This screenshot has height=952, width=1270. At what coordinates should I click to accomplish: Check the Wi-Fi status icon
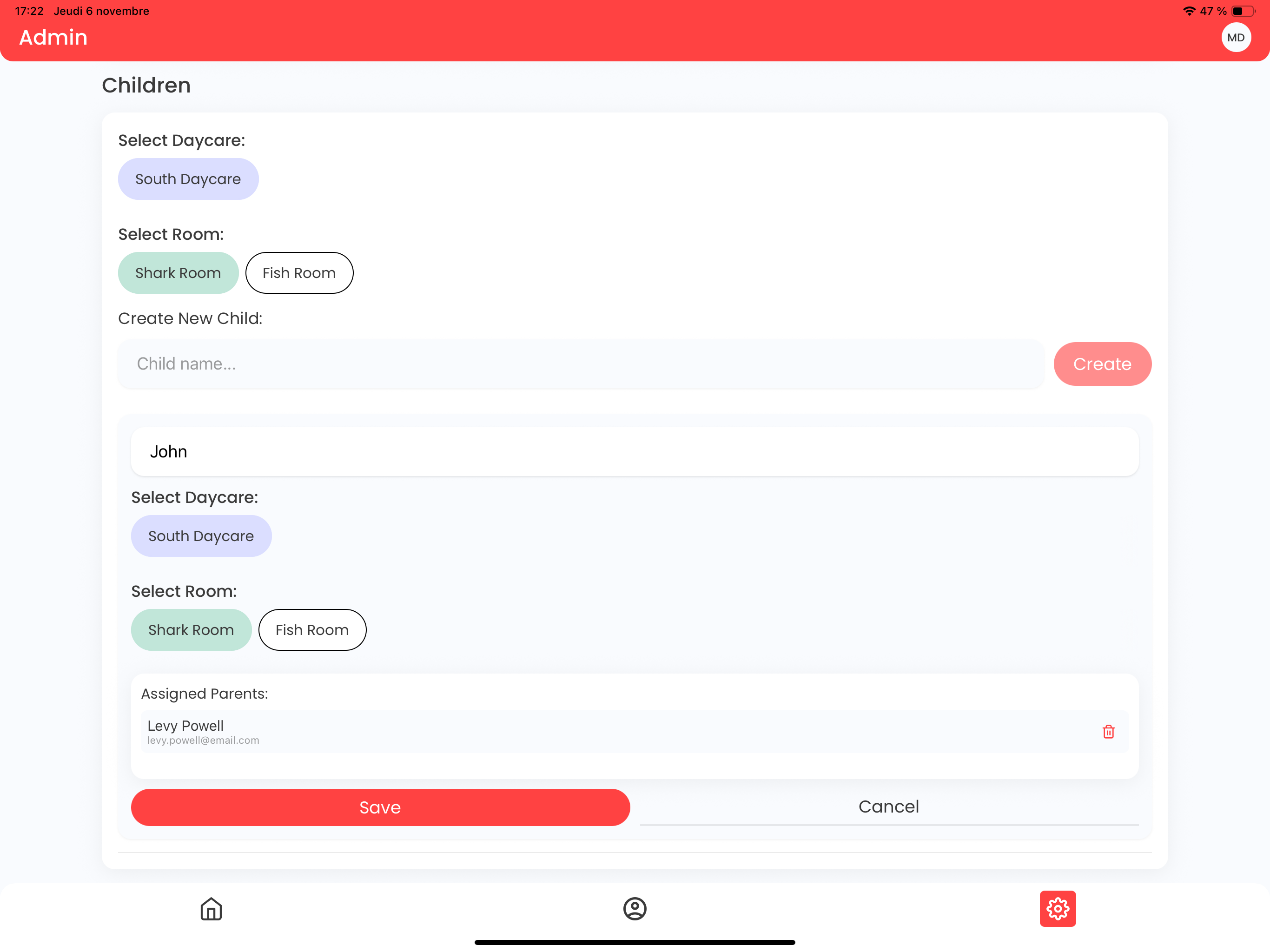1189,11
